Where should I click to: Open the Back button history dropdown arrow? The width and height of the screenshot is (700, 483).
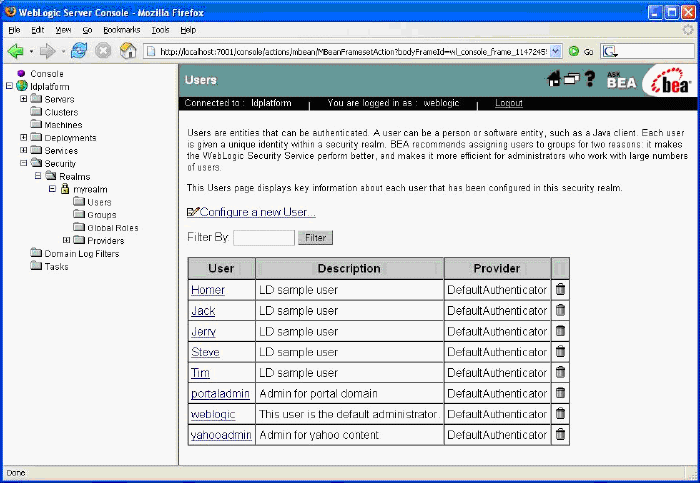pyautogui.click(x=31, y=52)
